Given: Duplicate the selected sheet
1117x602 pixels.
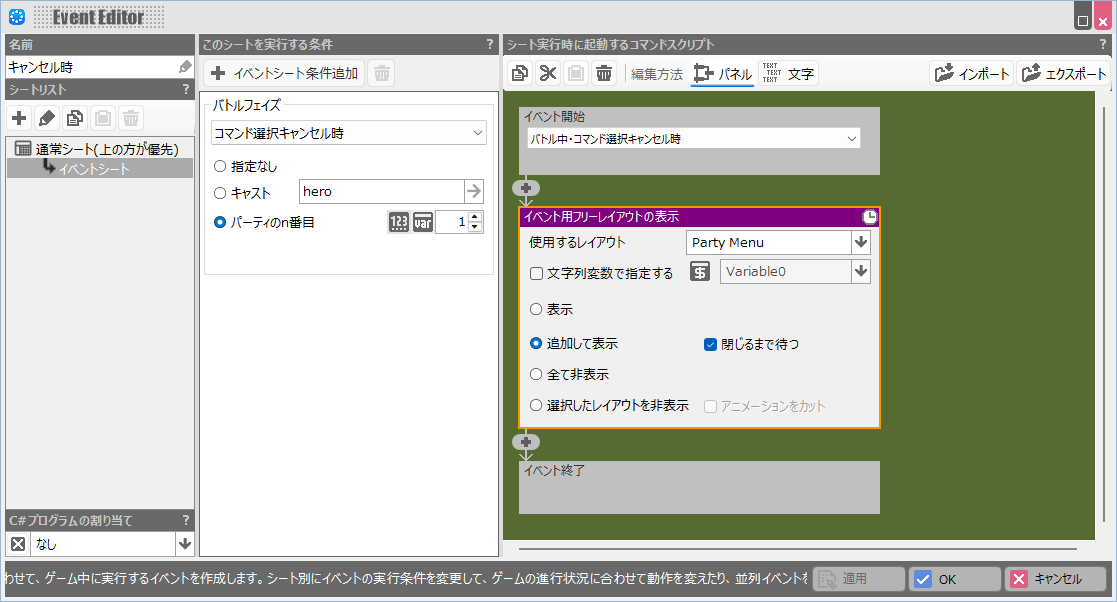Looking at the screenshot, I should pos(73,117).
